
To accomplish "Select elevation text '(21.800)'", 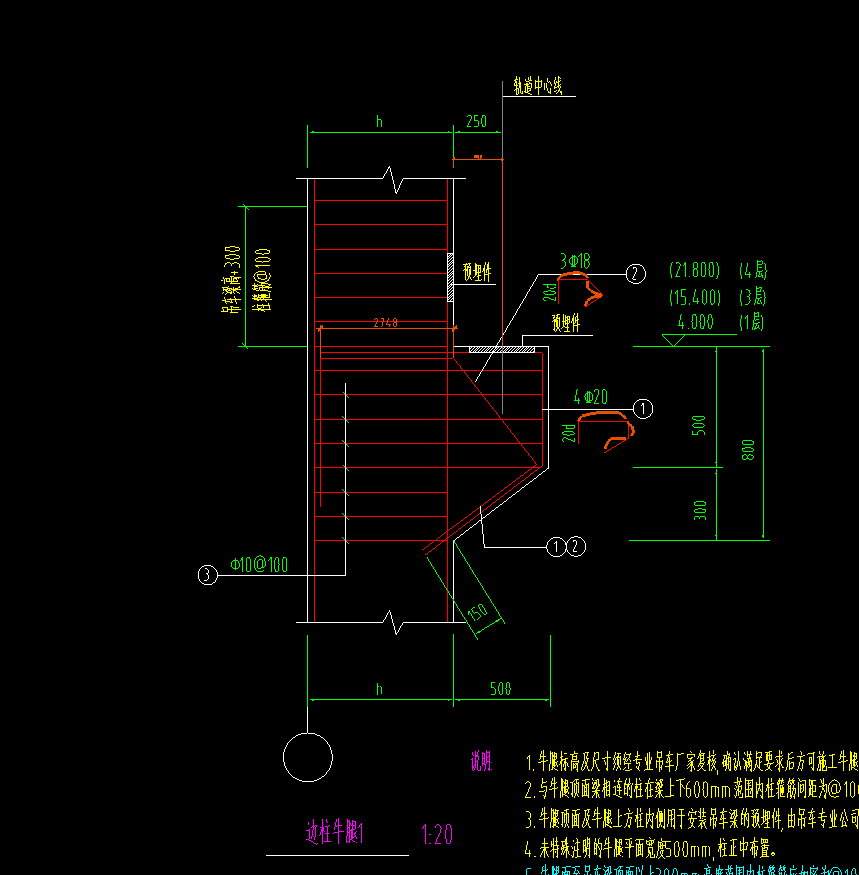I will click(x=694, y=271).
